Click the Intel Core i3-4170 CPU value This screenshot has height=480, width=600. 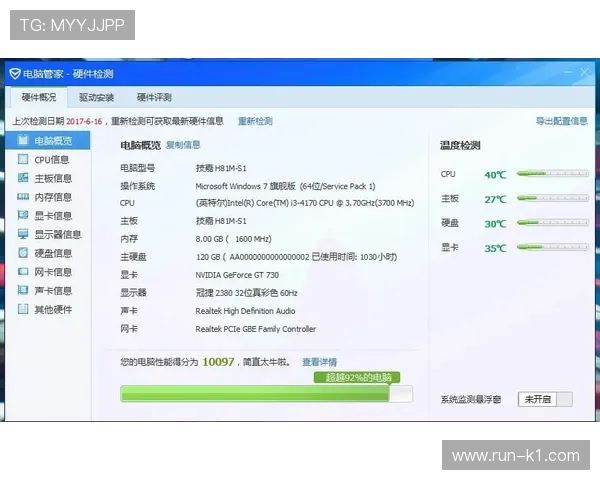tap(305, 203)
